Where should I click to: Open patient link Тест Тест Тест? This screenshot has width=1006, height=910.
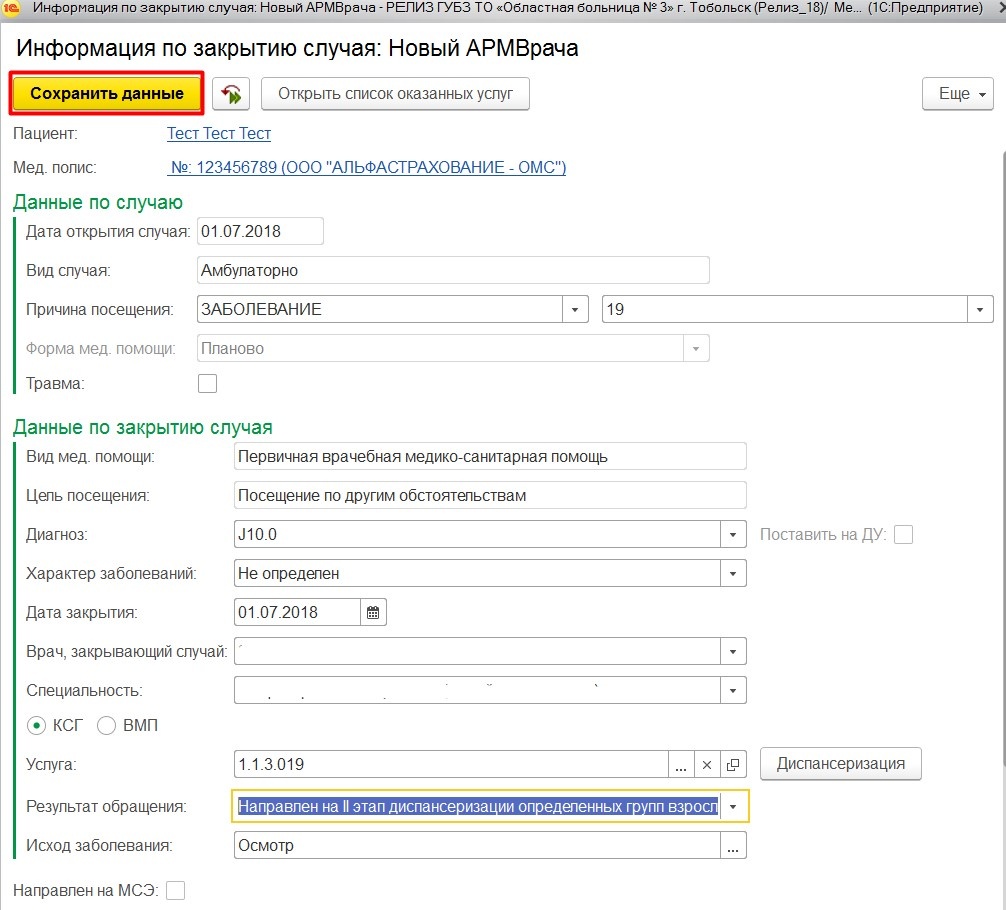[x=219, y=133]
